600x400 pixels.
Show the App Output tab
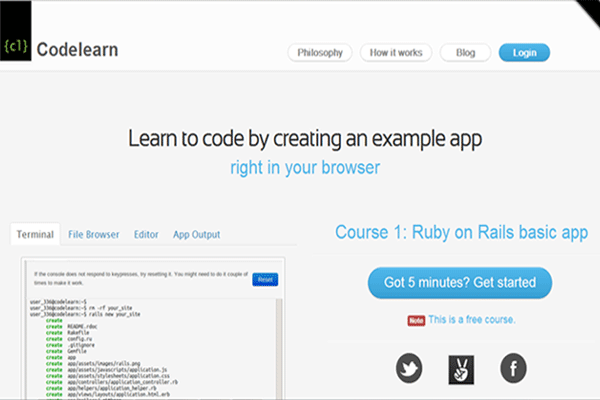pyautogui.click(x=197, y=234)
